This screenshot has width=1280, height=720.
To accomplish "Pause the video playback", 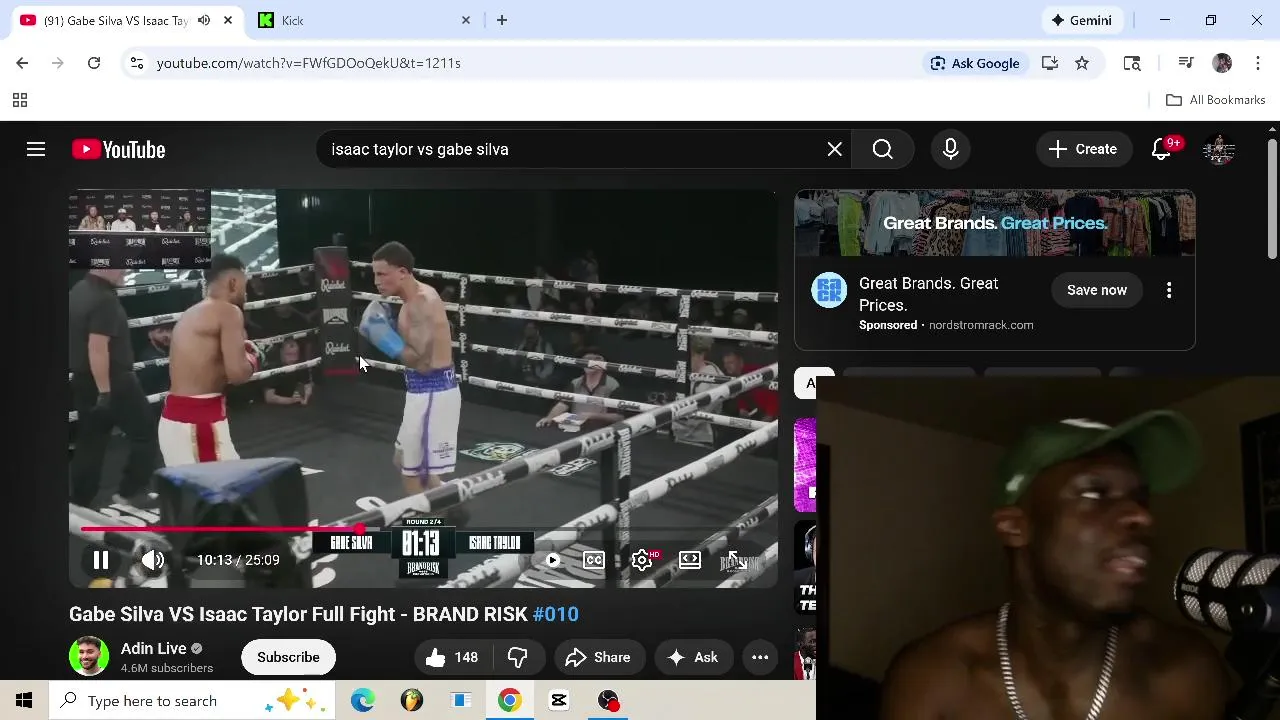I will coord(101,560).
